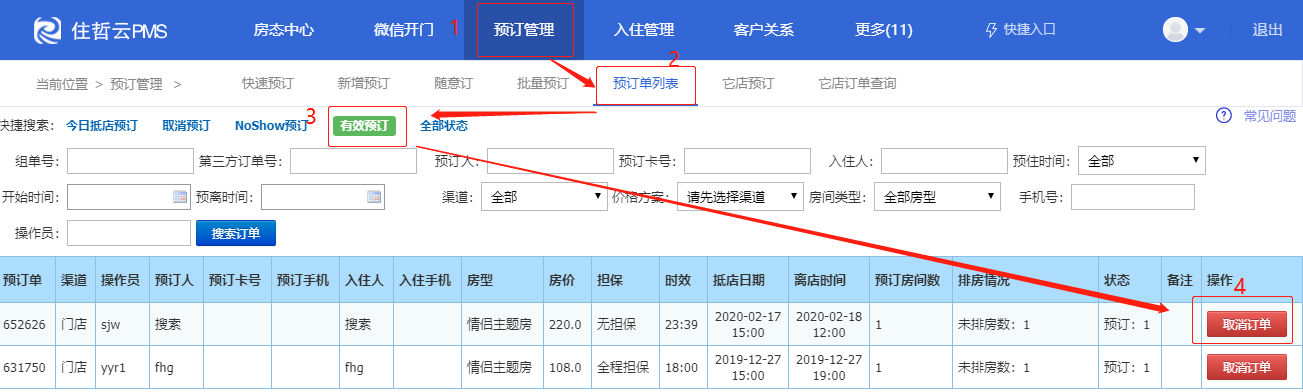Click departure time 2019-12-27 19:00
Image resolution: width=1303 pixels, height=392 pixels.
click(828, 367)
